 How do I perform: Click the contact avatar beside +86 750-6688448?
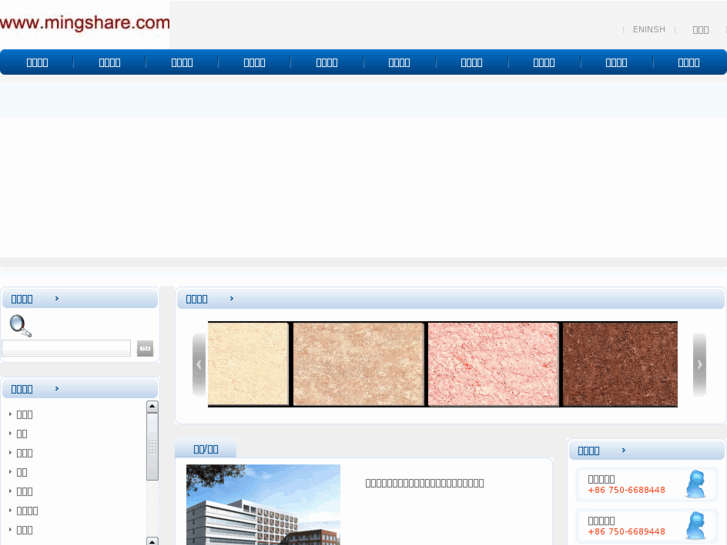pyautogui.click(x=695, y=484)
